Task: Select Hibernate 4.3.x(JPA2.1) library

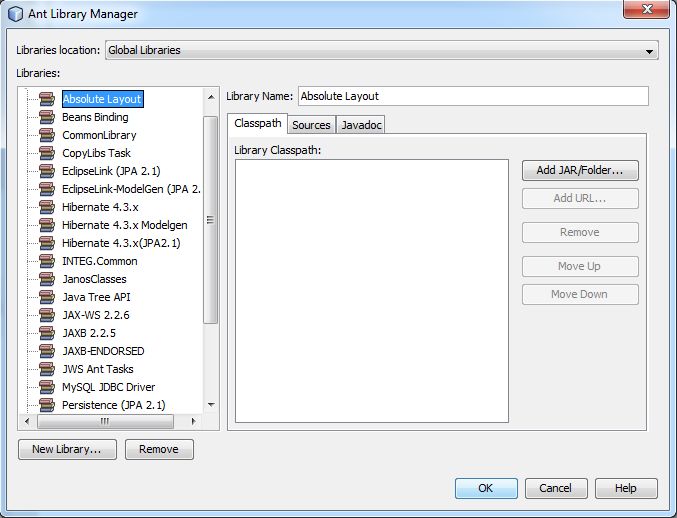Action: point(121,243)
